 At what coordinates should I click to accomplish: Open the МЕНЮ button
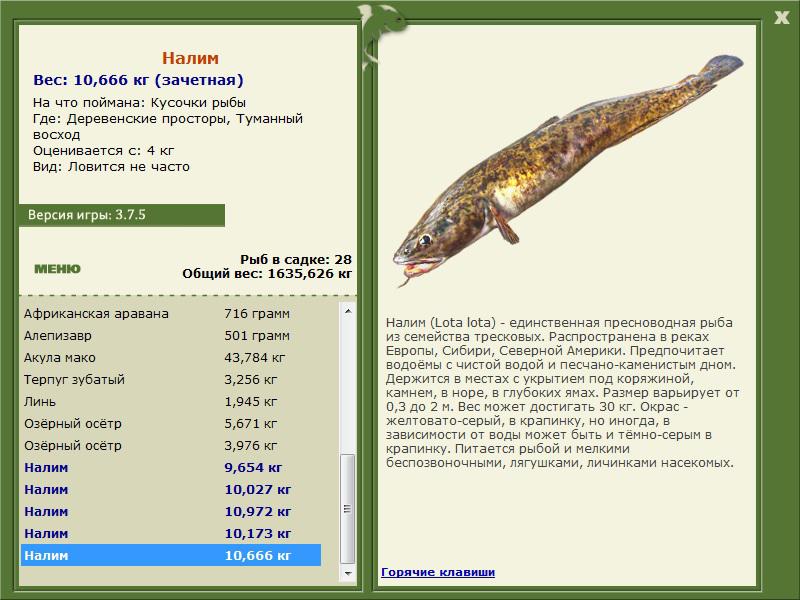tap(57, 269)
